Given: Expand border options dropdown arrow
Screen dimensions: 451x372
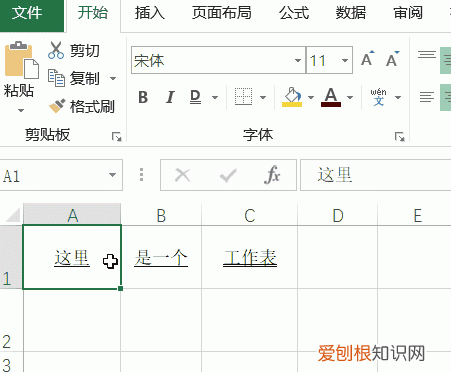Looking at the screenshot, I should 263,97.
